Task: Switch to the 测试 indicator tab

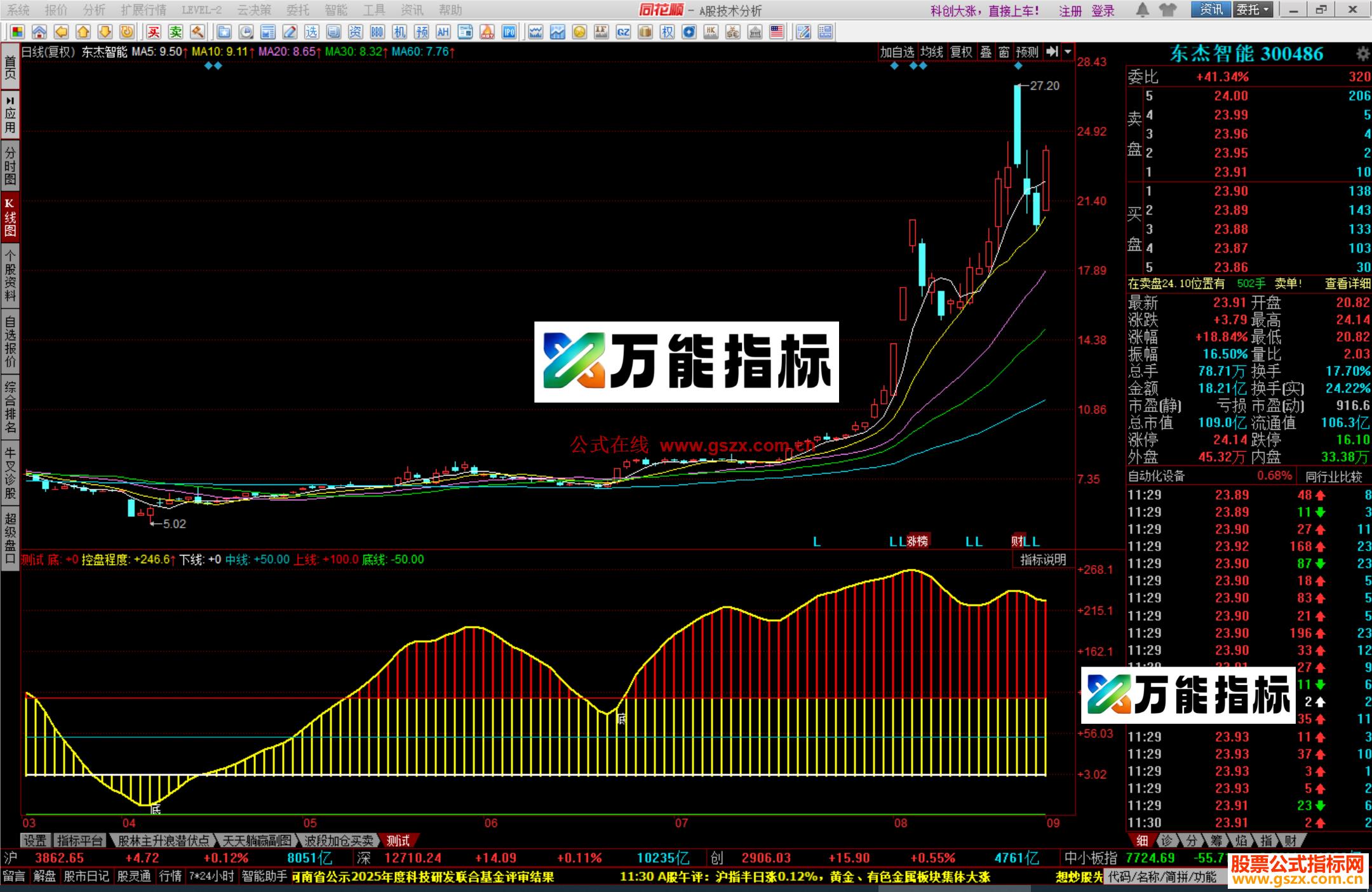Action: [398, 840]
